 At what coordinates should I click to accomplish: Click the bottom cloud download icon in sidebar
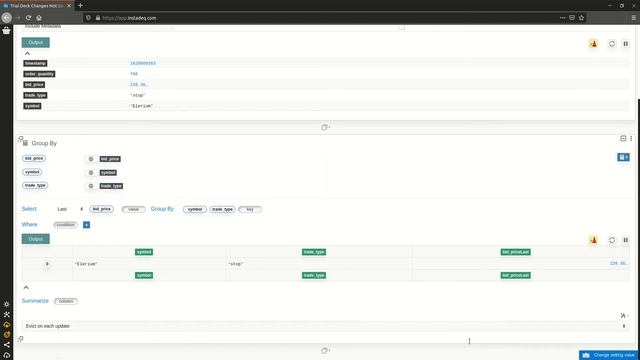coord(7,355)
